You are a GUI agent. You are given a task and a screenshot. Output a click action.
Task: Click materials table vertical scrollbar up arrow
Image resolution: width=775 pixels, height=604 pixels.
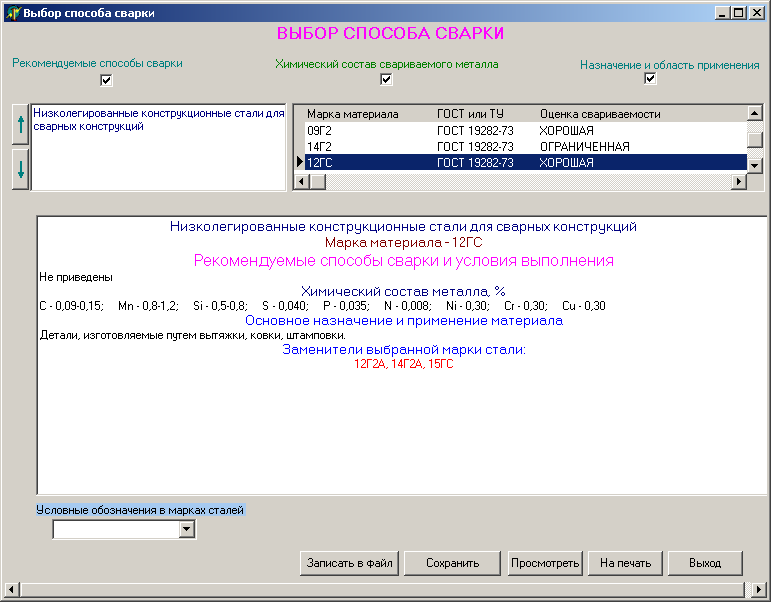coord(754,113)
